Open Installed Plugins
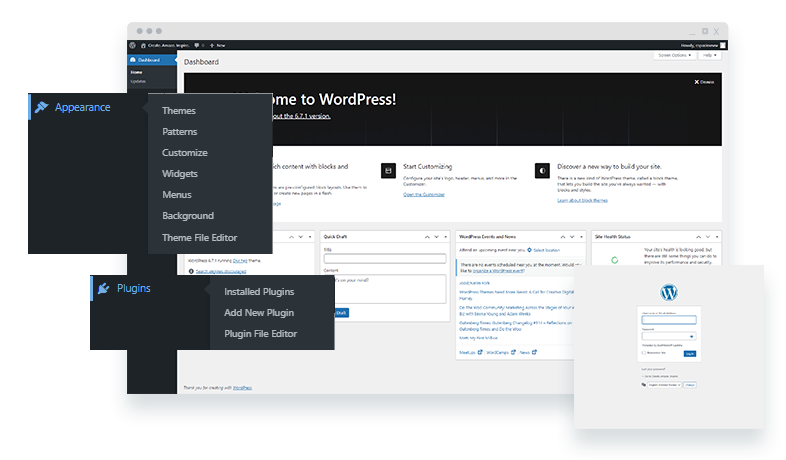 pyautogui.click(x=259, y=292)
